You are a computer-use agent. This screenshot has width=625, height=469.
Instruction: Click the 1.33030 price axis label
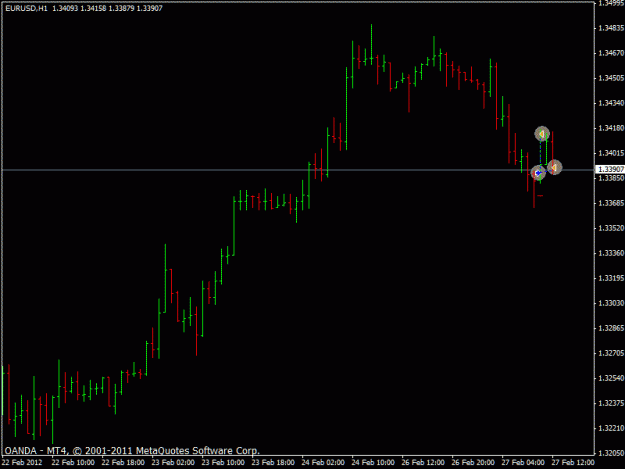tap(611, 303)
